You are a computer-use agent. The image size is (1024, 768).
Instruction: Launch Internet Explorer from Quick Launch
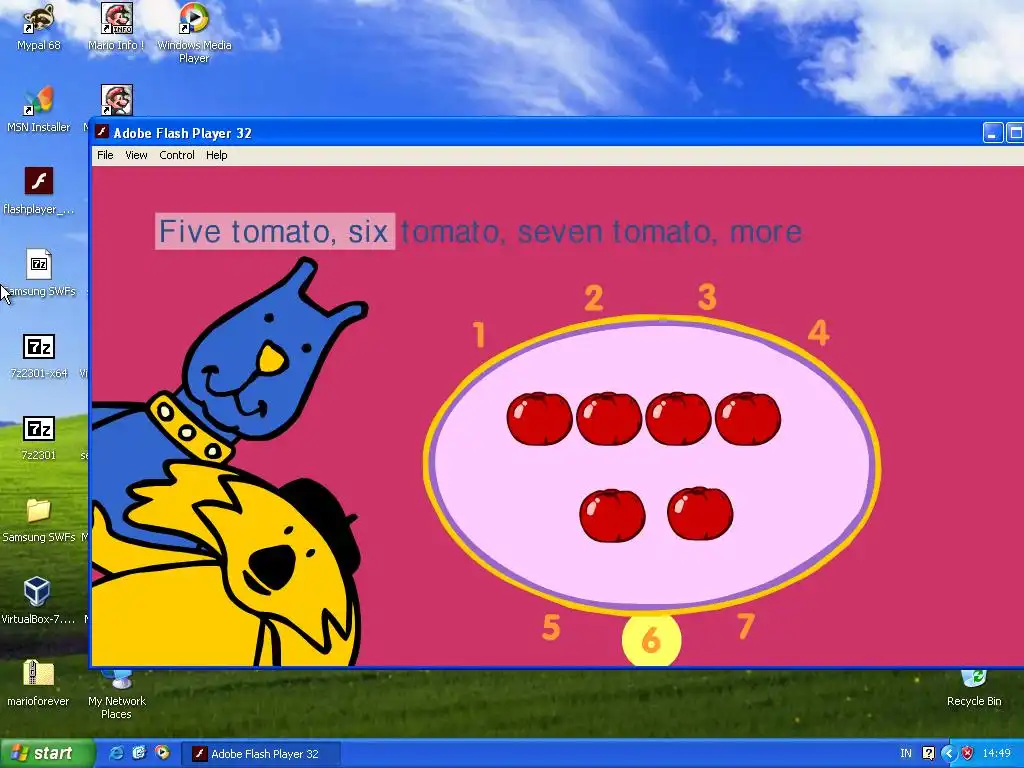point(116,753)
